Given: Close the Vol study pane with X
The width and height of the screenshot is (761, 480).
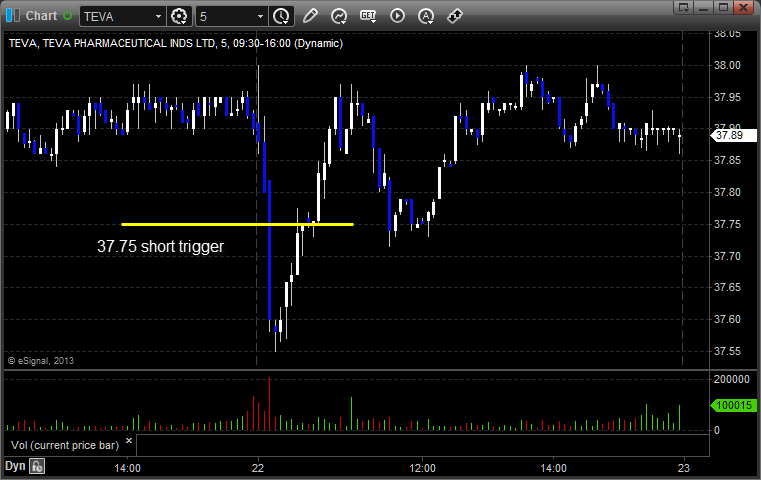Looking at the screenshot, I should pos(129,441).
